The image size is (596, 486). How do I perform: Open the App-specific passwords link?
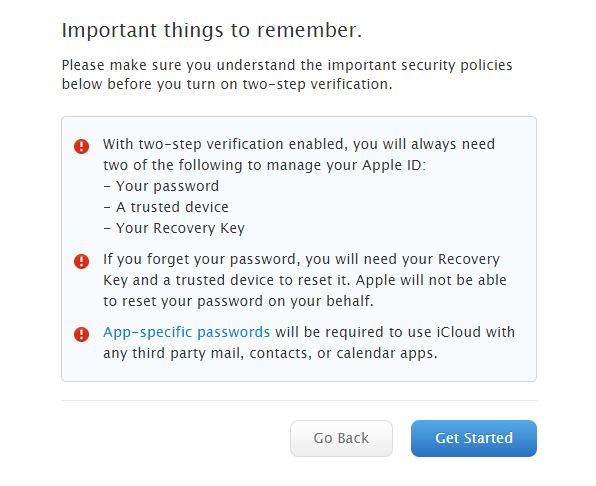coord(187,332)
